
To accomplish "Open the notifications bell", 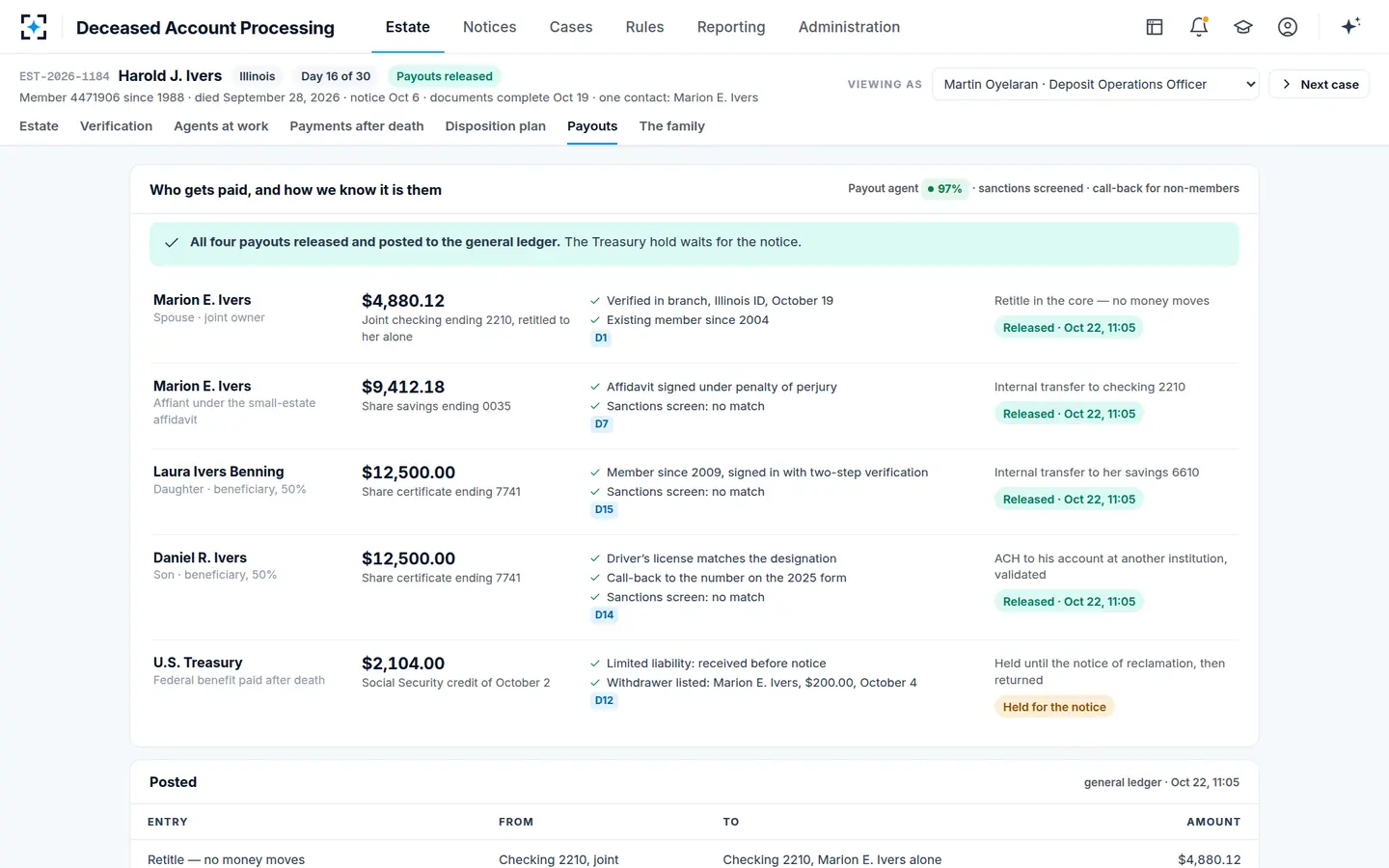I will [1199, 27].
